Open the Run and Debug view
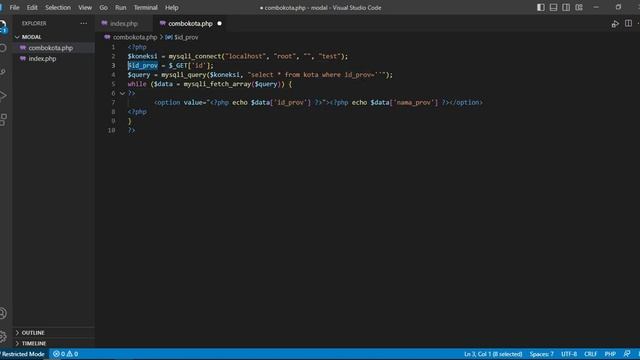 click(x=3, y=96)
